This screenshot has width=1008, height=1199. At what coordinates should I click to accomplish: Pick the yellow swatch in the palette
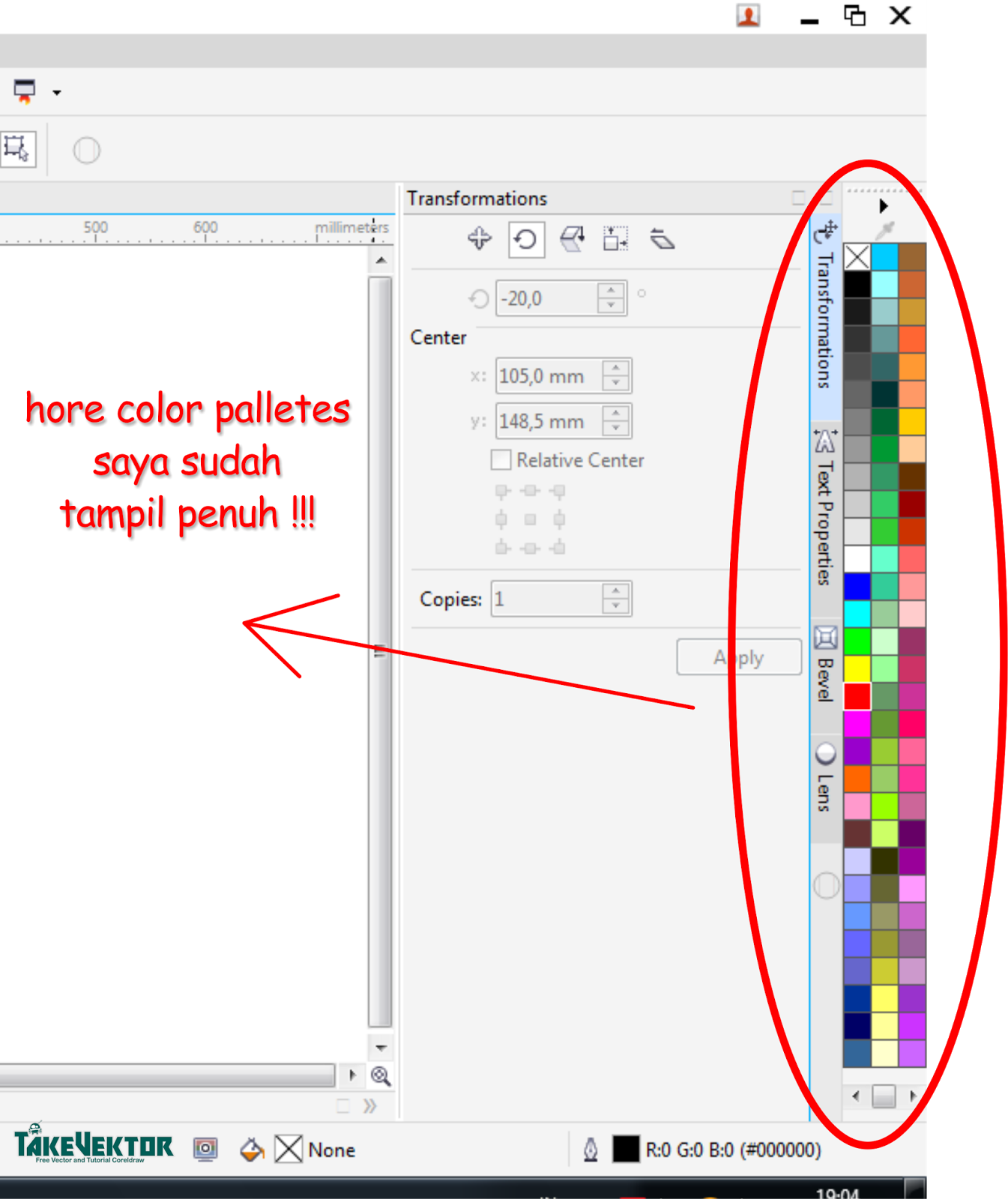pos(857,668)
